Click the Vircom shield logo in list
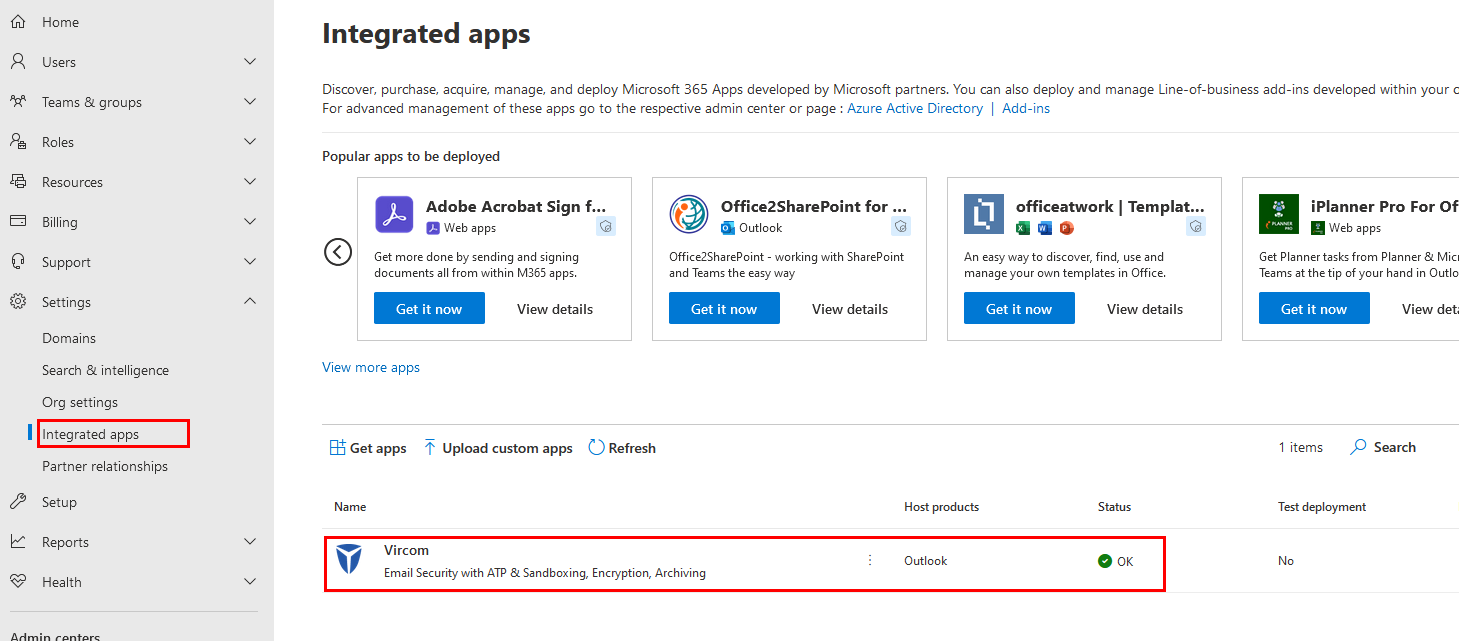 (349, 559)
